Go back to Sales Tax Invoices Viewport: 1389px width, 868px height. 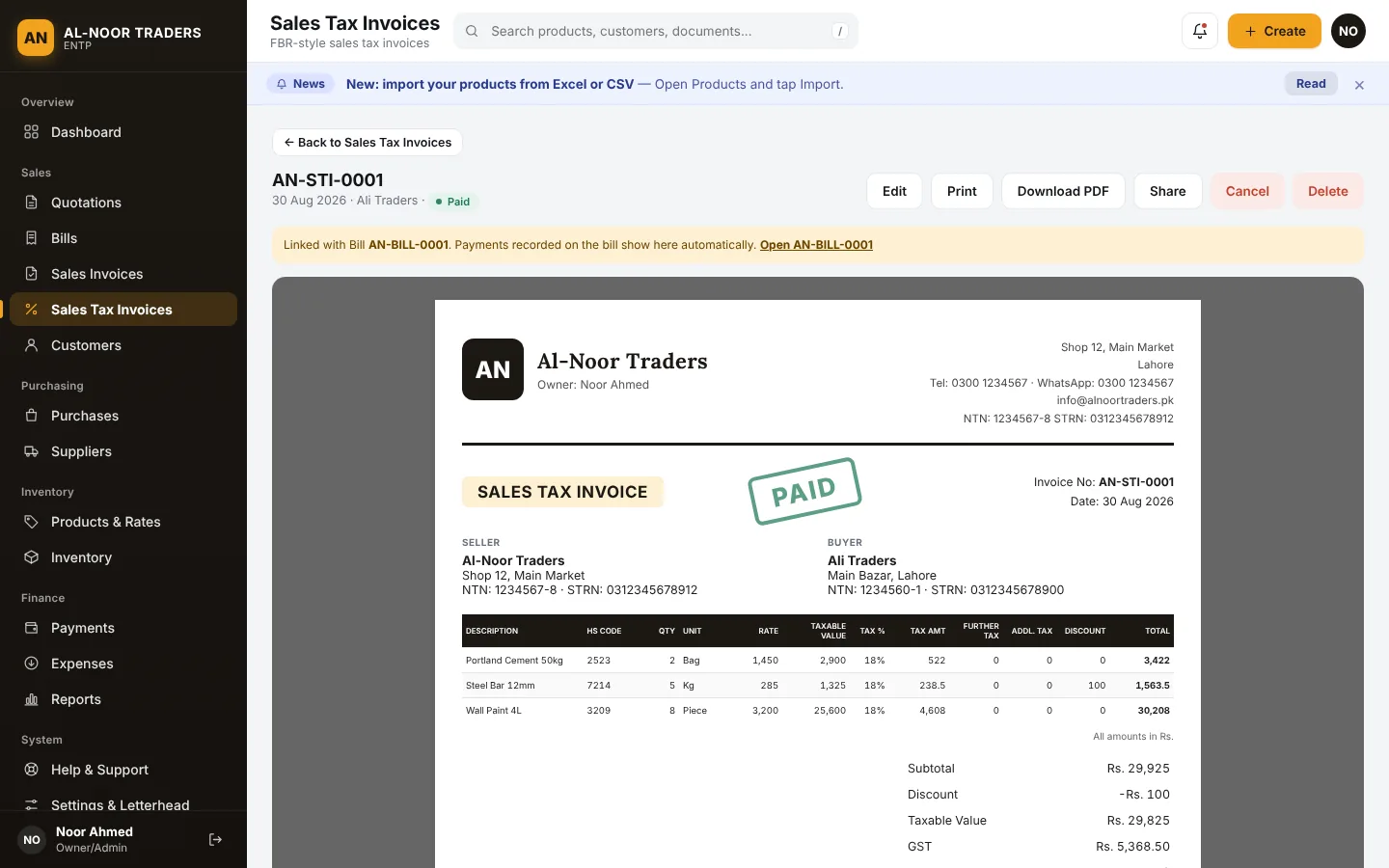pos(368,142)
